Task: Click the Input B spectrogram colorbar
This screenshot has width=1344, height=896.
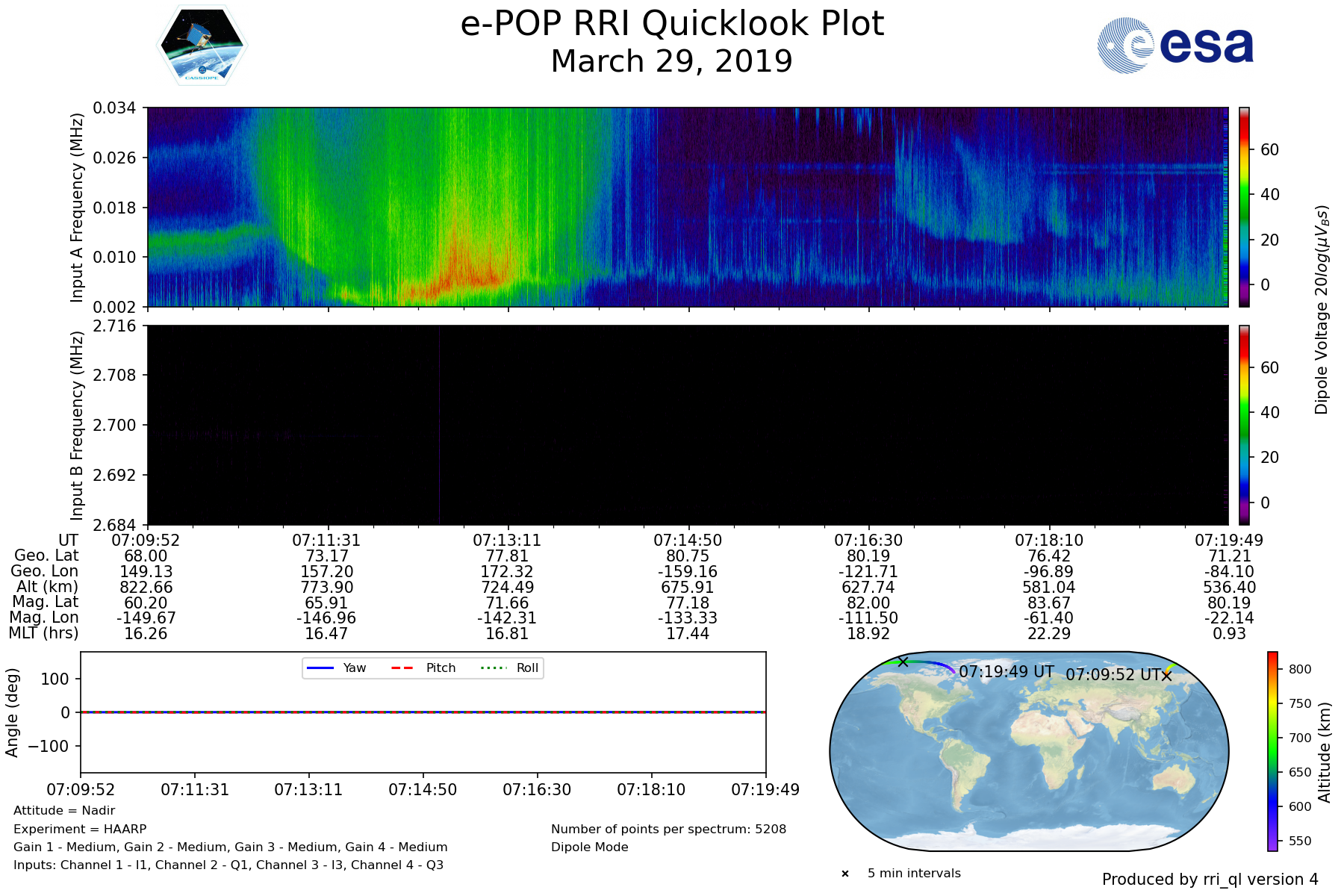Action: pyautogui.click(x=1244, y=425)
